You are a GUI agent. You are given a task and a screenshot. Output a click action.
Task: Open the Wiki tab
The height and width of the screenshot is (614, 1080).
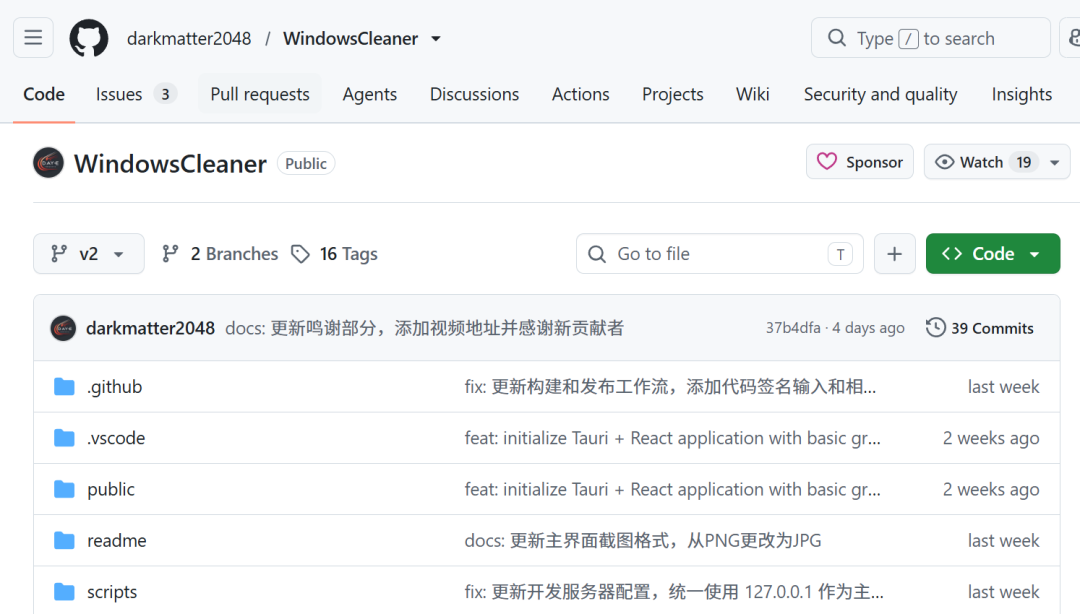coord(753,94)
